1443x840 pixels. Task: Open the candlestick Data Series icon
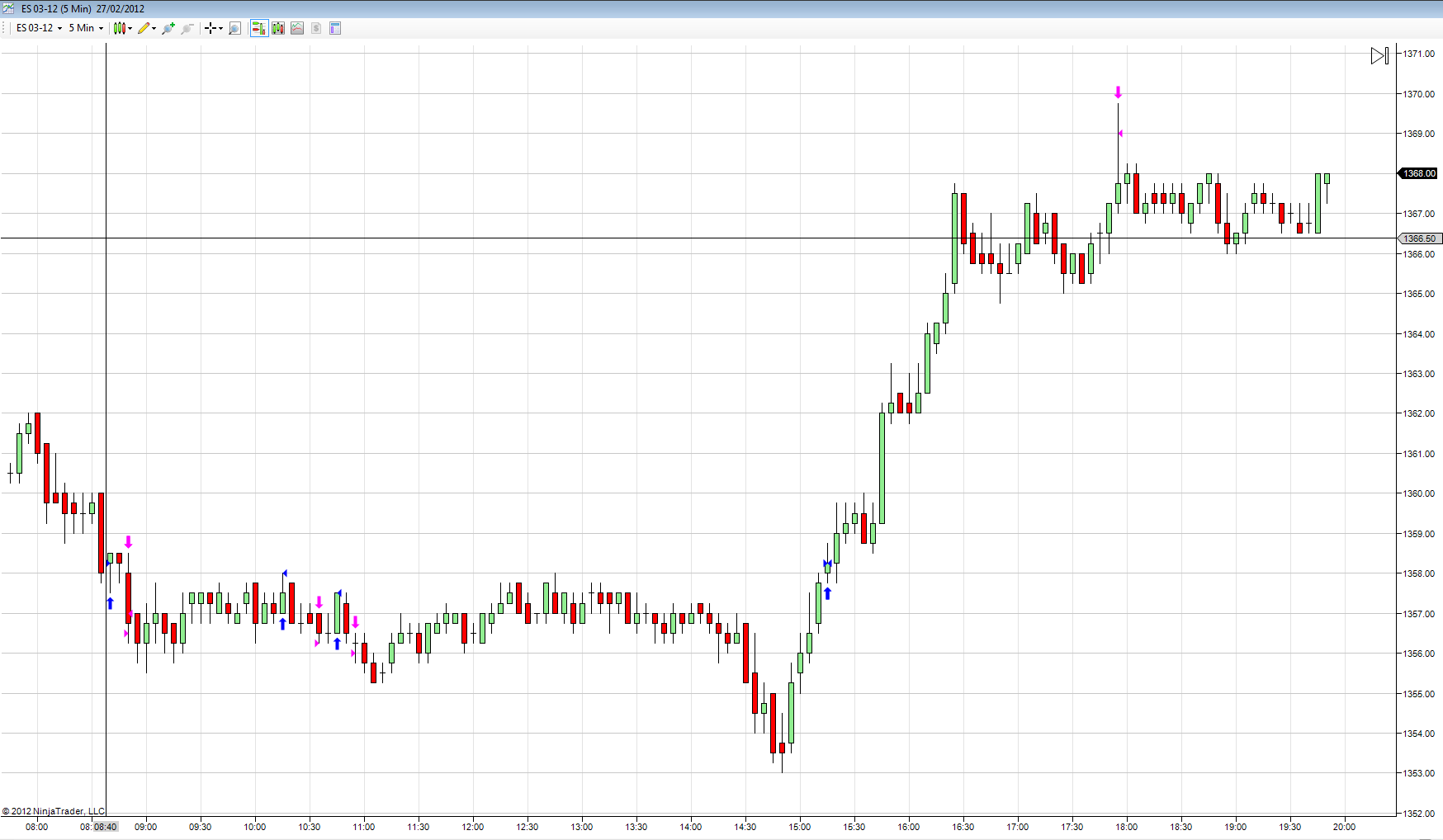point(278,28)
